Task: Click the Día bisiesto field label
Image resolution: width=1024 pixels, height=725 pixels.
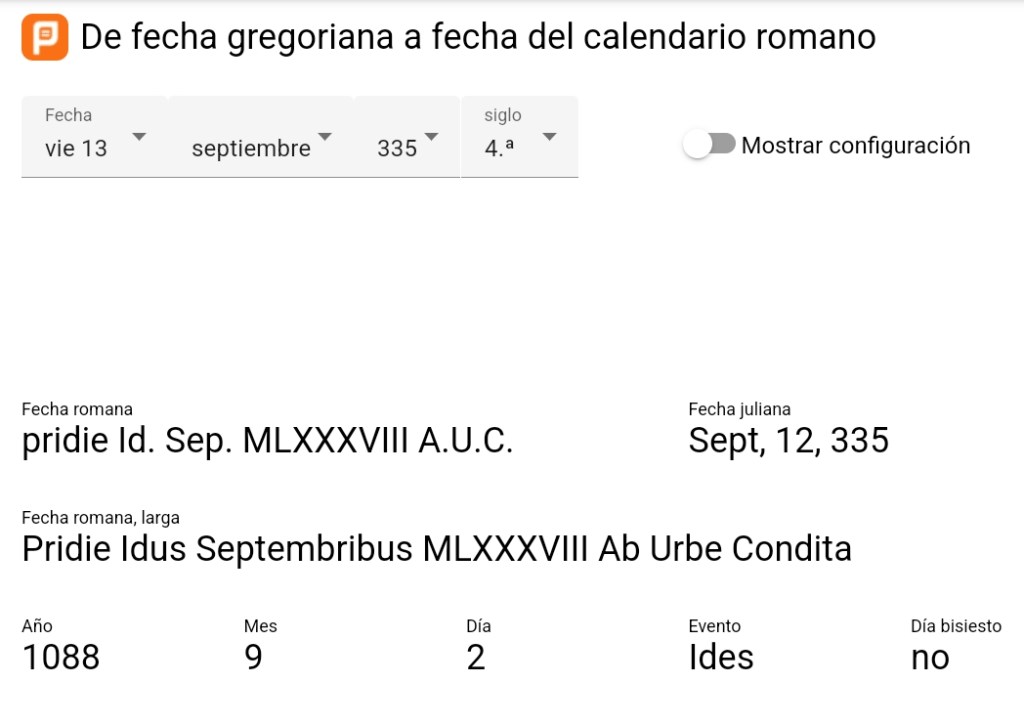Action: [955, 626]
